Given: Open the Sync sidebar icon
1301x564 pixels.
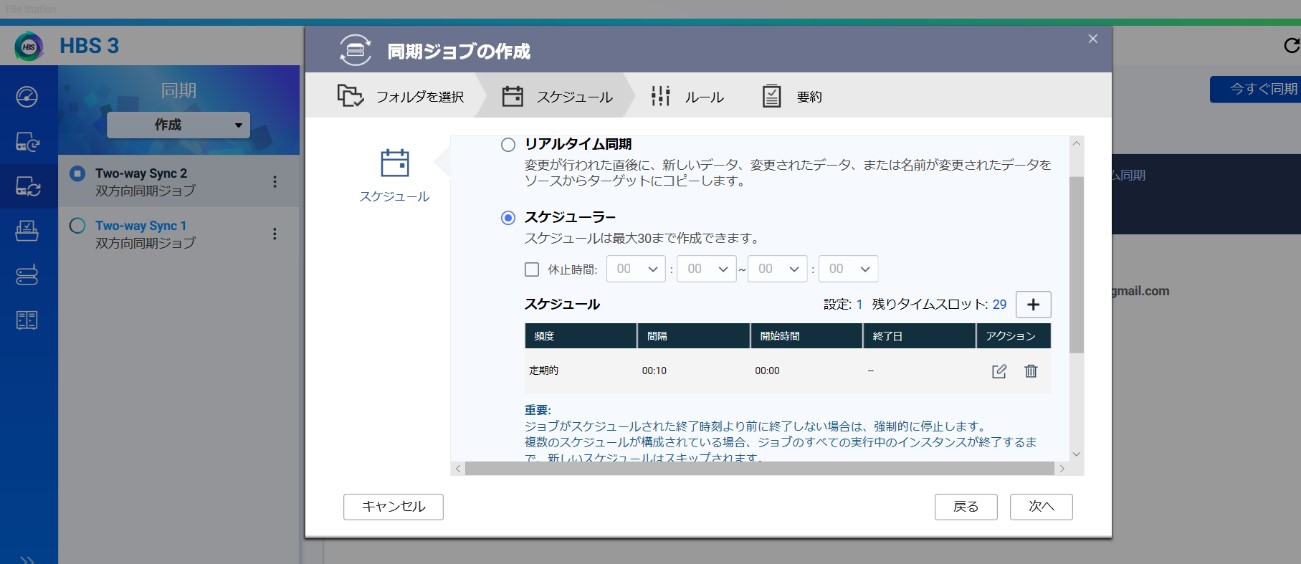Looking at the screenshot, I should [28, 186].
